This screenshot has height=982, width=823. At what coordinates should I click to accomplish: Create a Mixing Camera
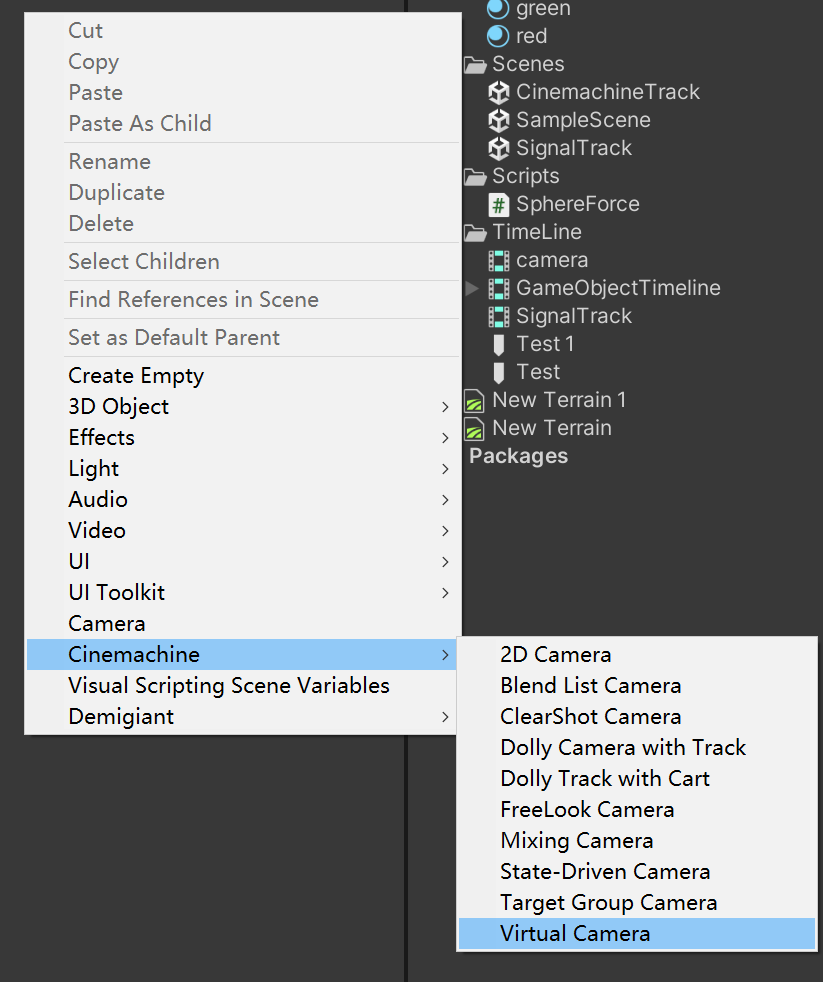click(637, 840)
